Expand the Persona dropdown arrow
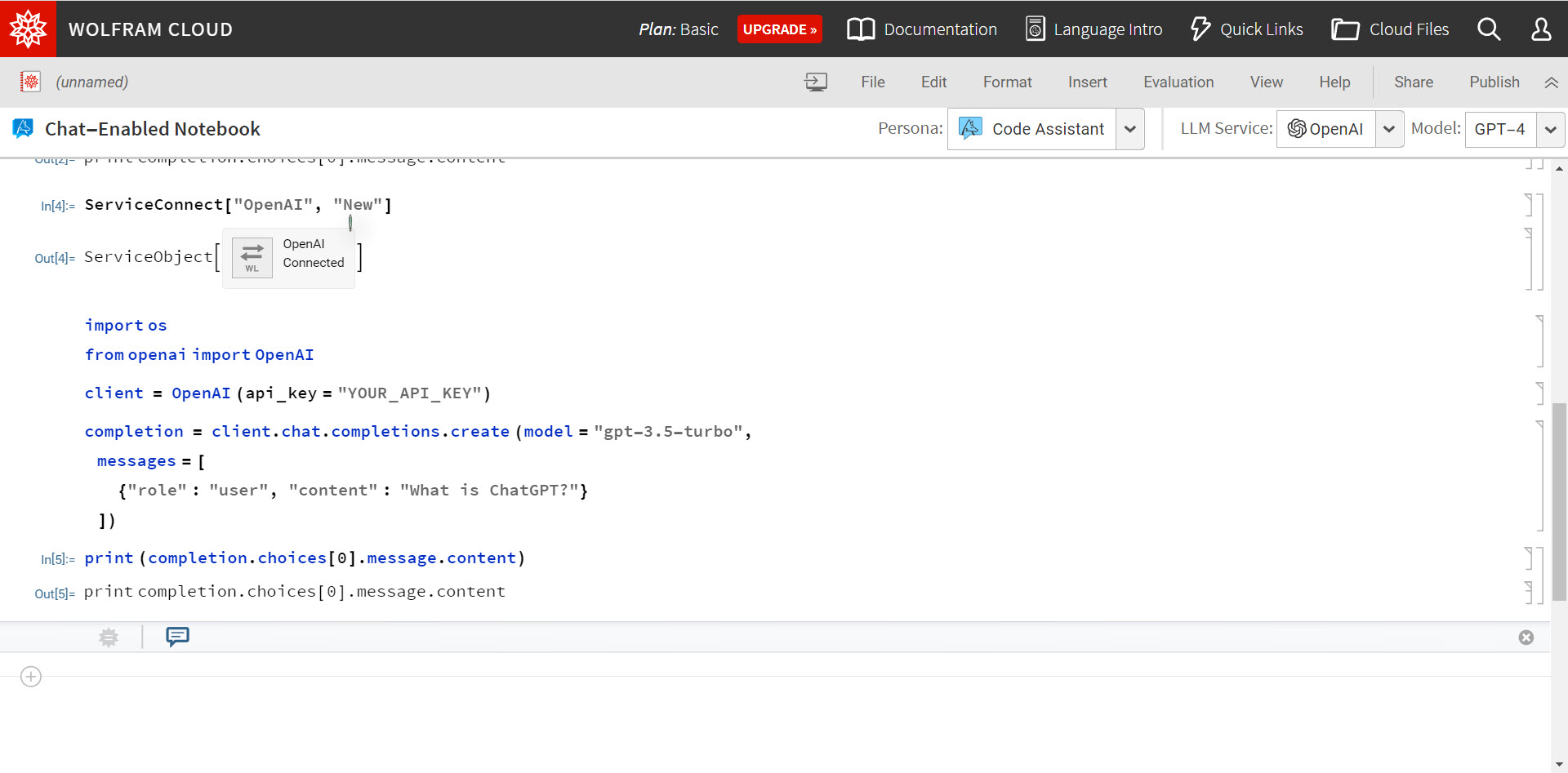This screenshot has width=1568, height=773. tap(1129, 129)
